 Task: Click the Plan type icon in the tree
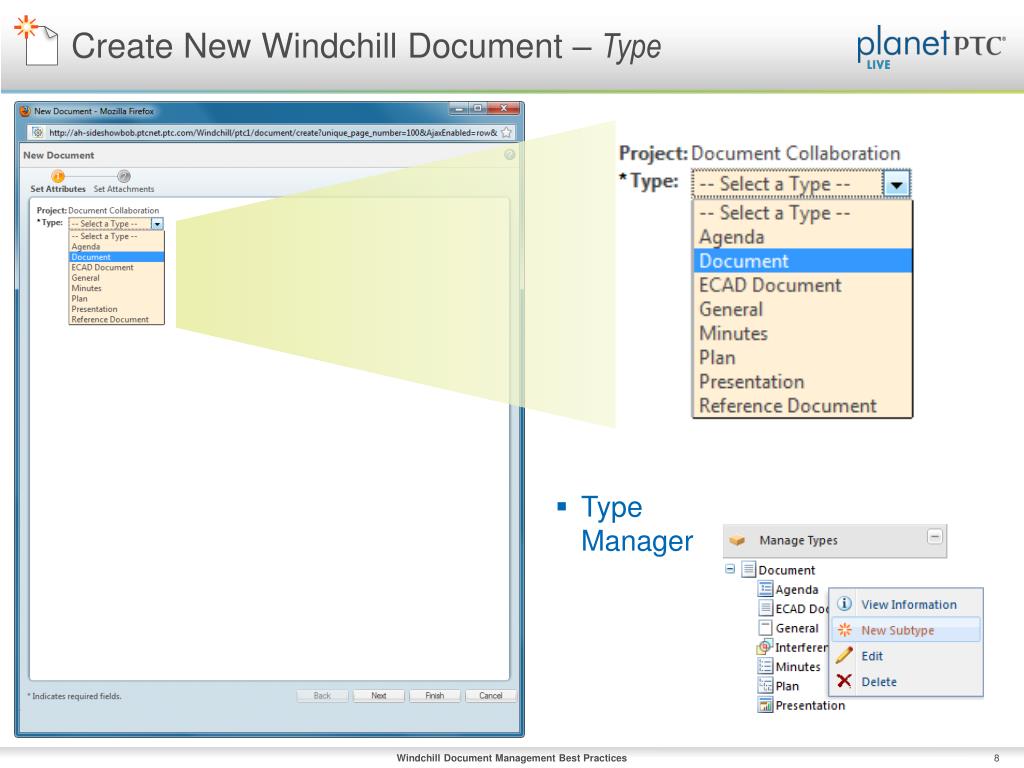point(765,686)
